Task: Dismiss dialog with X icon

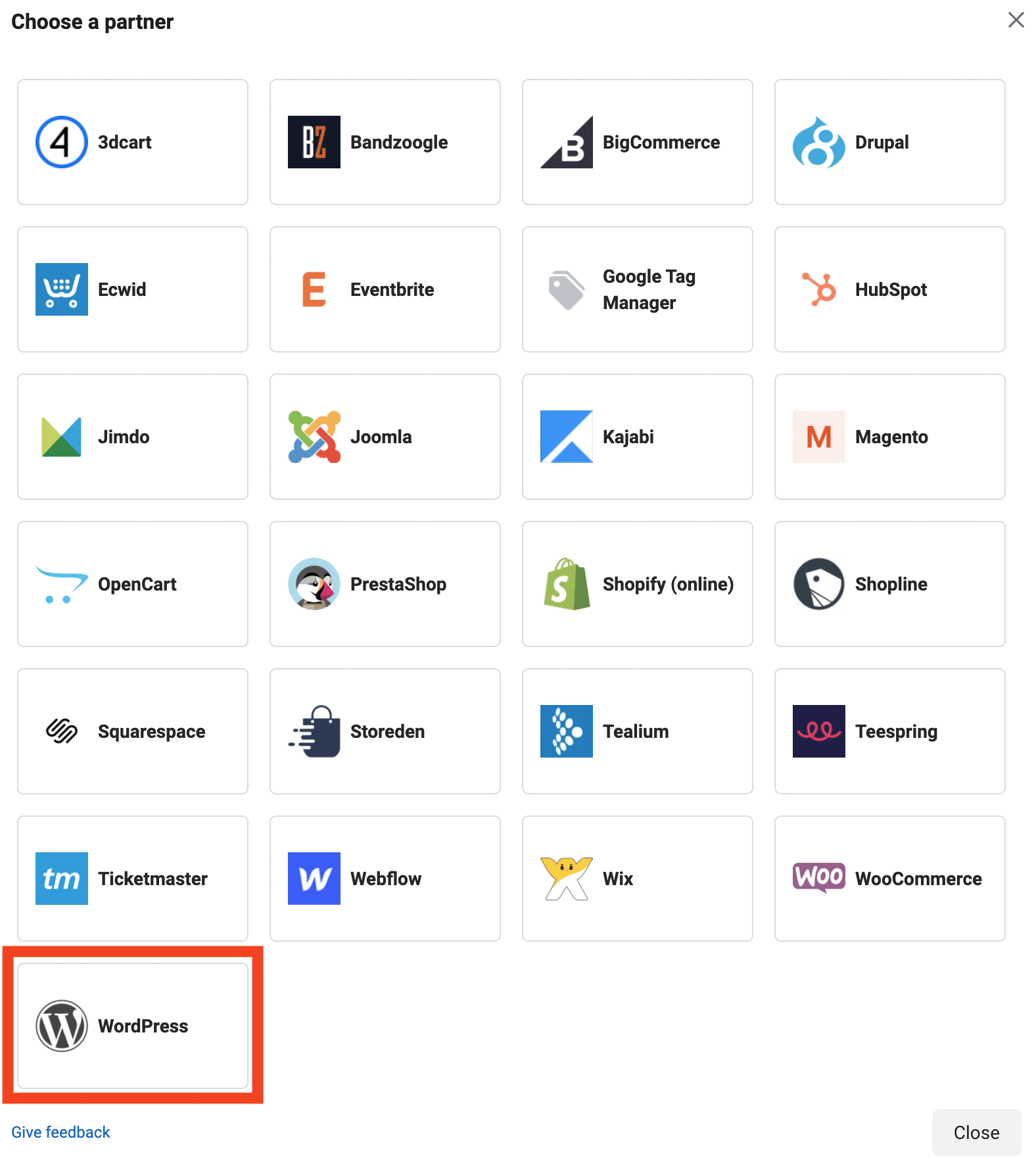Action: coord(1016,20)
